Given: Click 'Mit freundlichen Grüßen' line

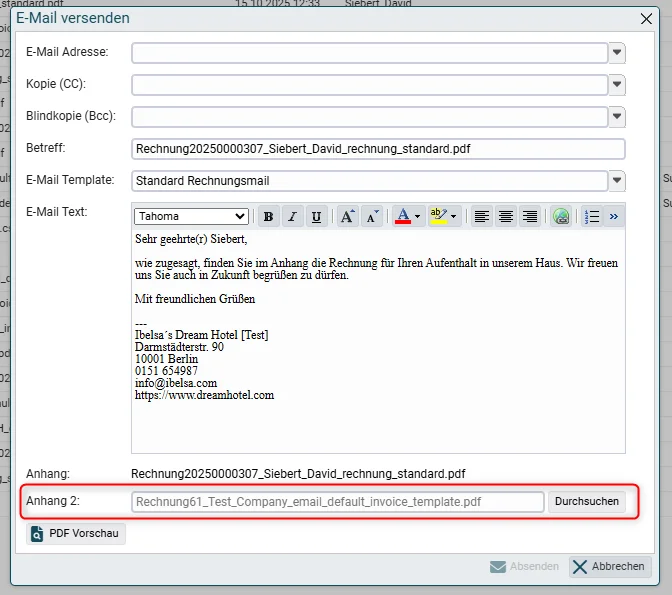Looking at the screenshot, I should pos(195,299).
